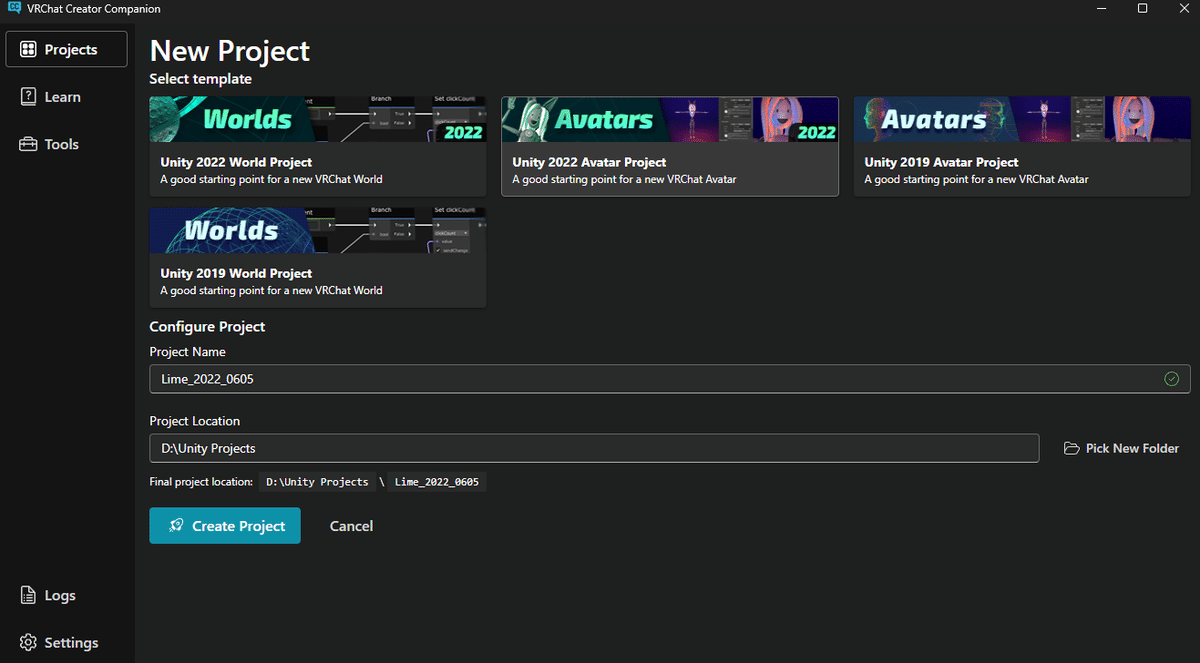The height and width of the screenshot is (663, 1200).
Task: Click the Unity 2019 Worlds banner thumbnail
Action: 318,231
